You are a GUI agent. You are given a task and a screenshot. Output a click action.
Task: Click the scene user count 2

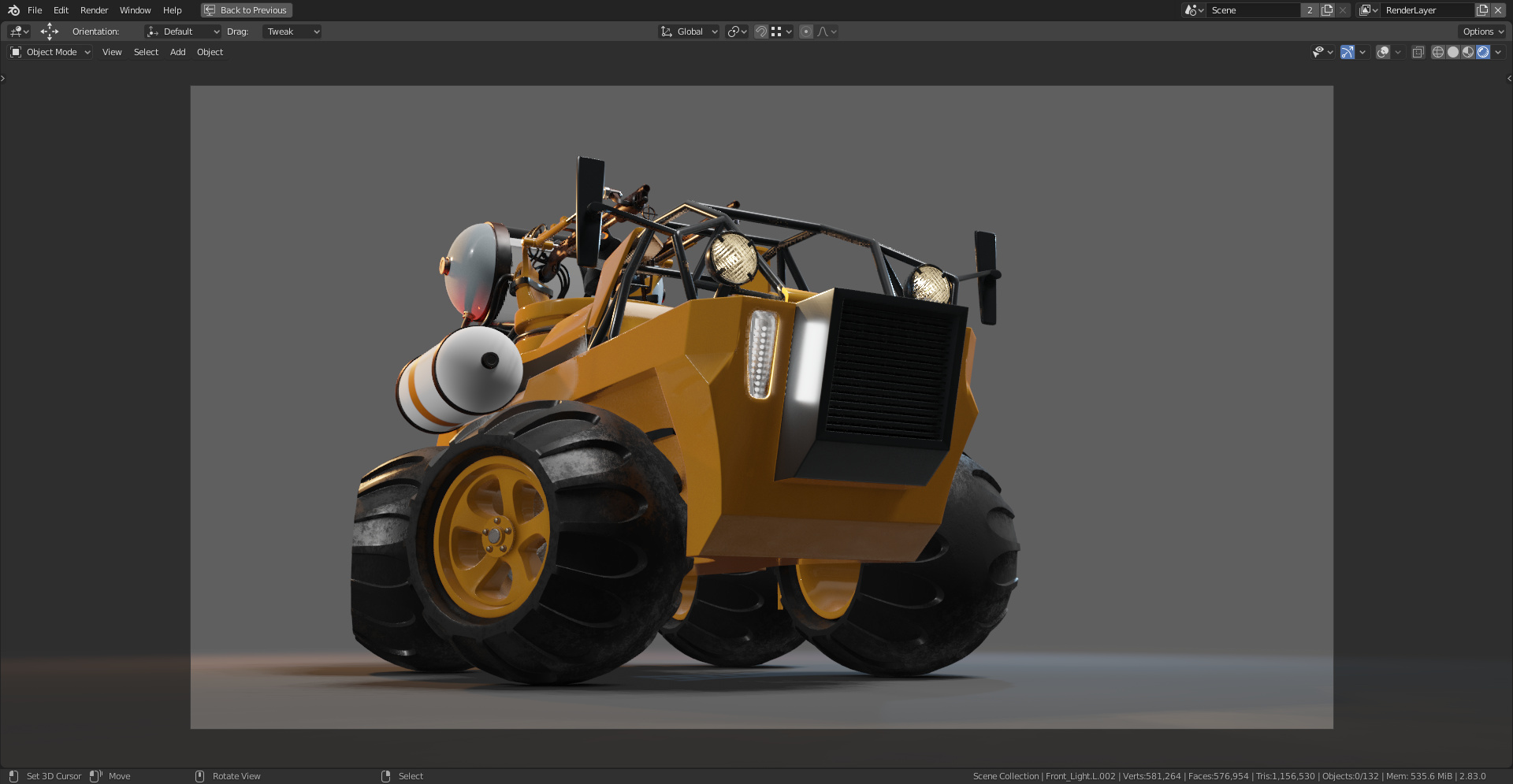pyautogui.click(x=1310, y=10)
